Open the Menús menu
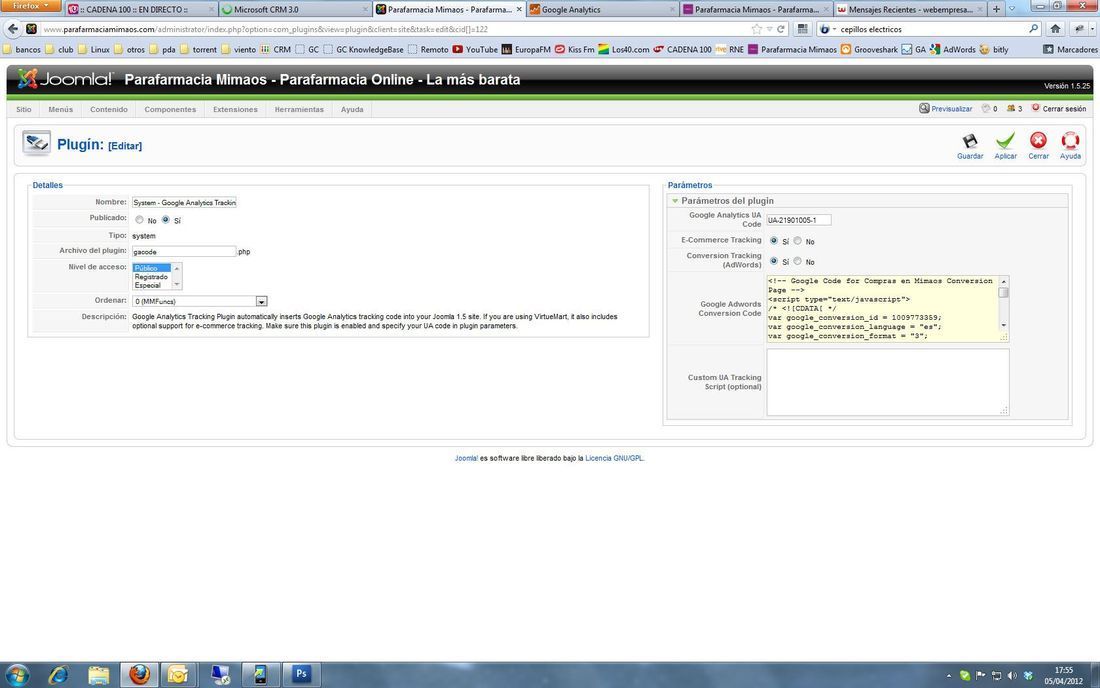1100x688 pixels. (x=60, y=109)
